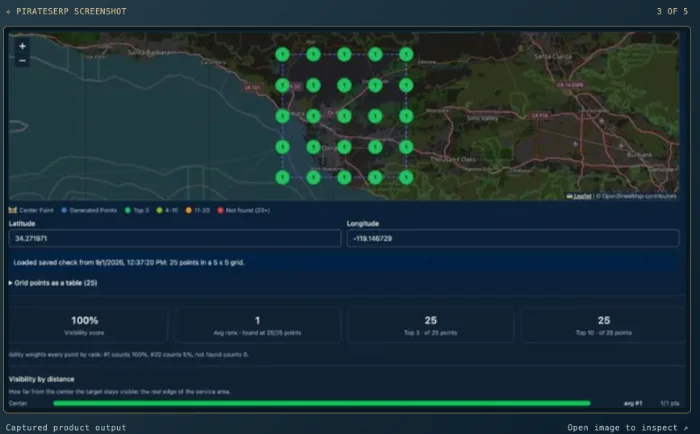Viewport: 700px width, 434px height.
Task: Click the lime 4-10 legend dot
Action: point(159,210)
